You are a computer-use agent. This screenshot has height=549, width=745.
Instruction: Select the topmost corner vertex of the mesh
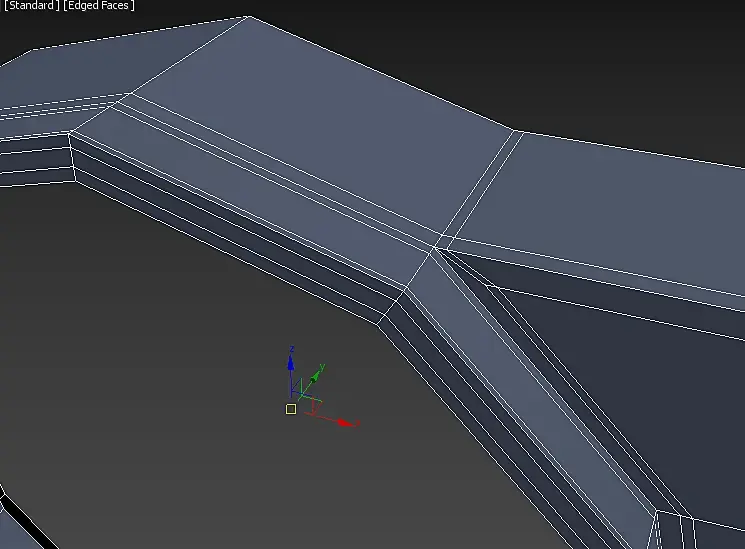pyautogui.click(x=249, y=17)
